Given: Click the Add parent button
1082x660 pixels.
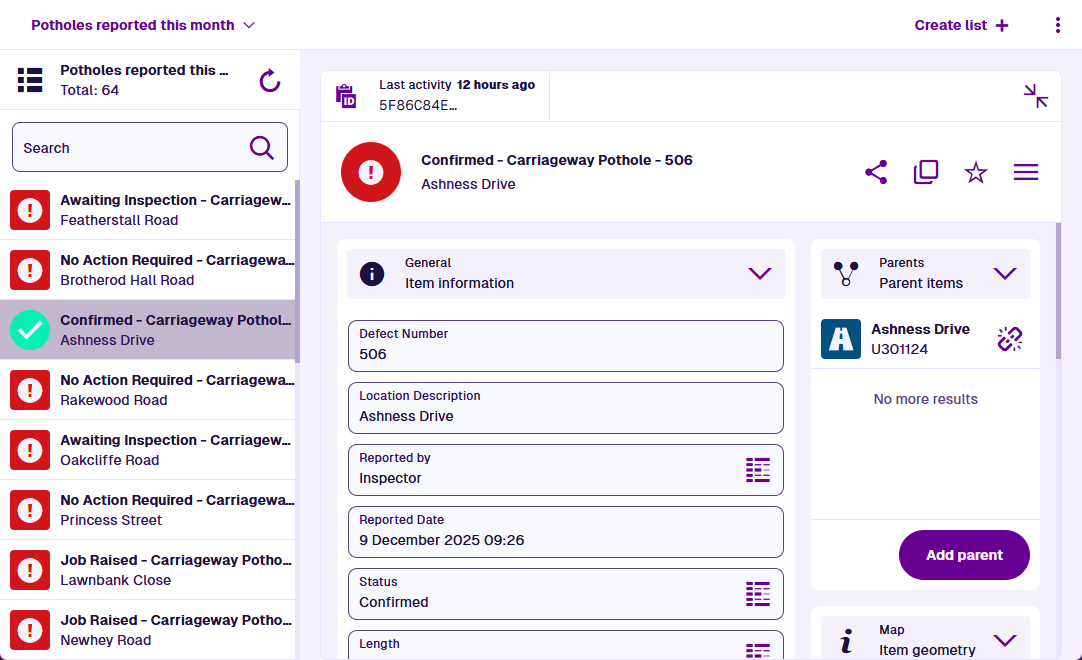Looking at the screenshot, I should click(964, 555).
